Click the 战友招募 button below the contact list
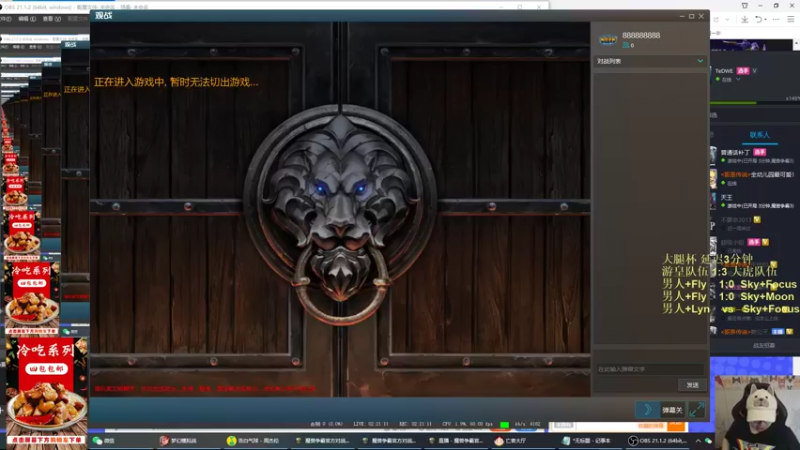This screenshot has width=800, height=450. coord(763,345)
